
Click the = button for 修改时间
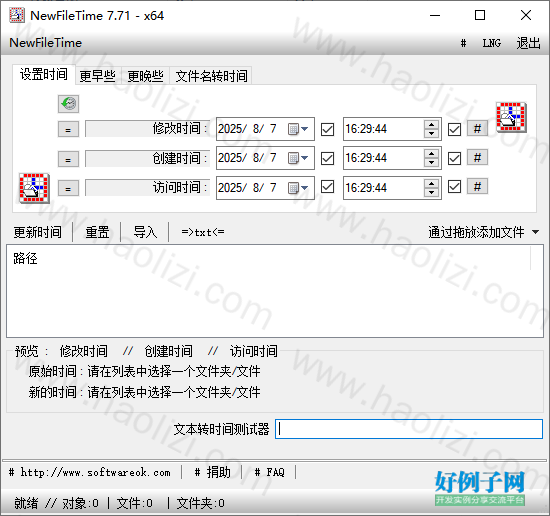tap(68, 129)
